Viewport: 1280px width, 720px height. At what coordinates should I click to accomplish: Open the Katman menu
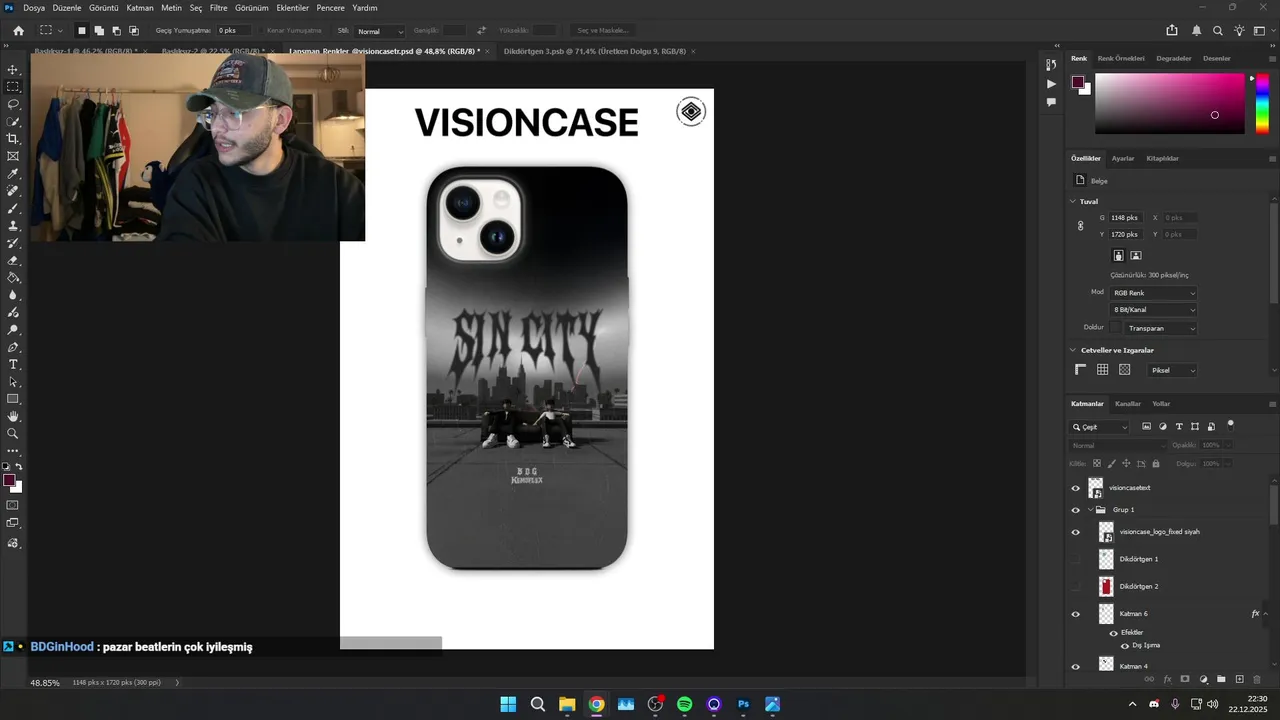click(x=140, y=7)
